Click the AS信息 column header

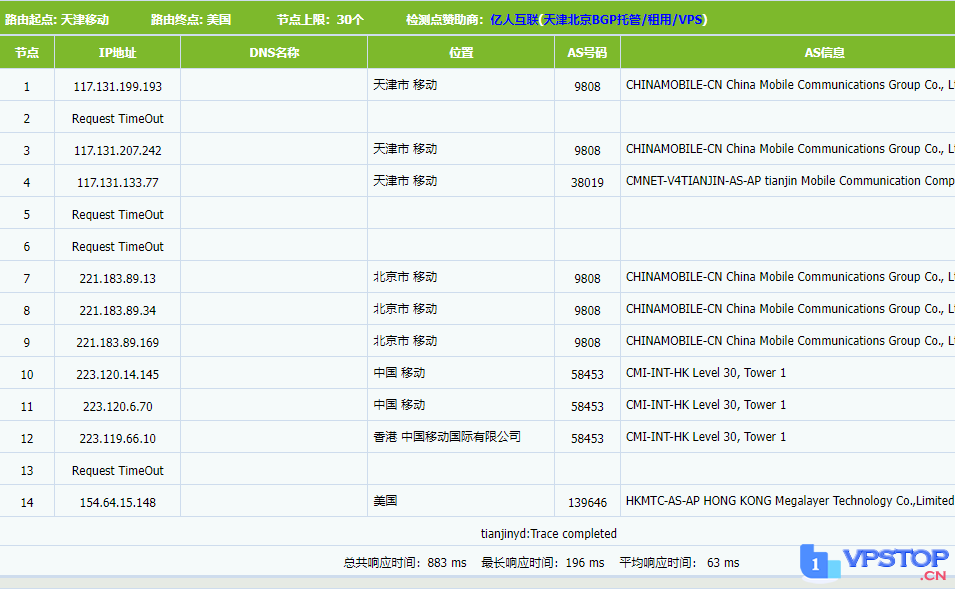pos(825,53)
